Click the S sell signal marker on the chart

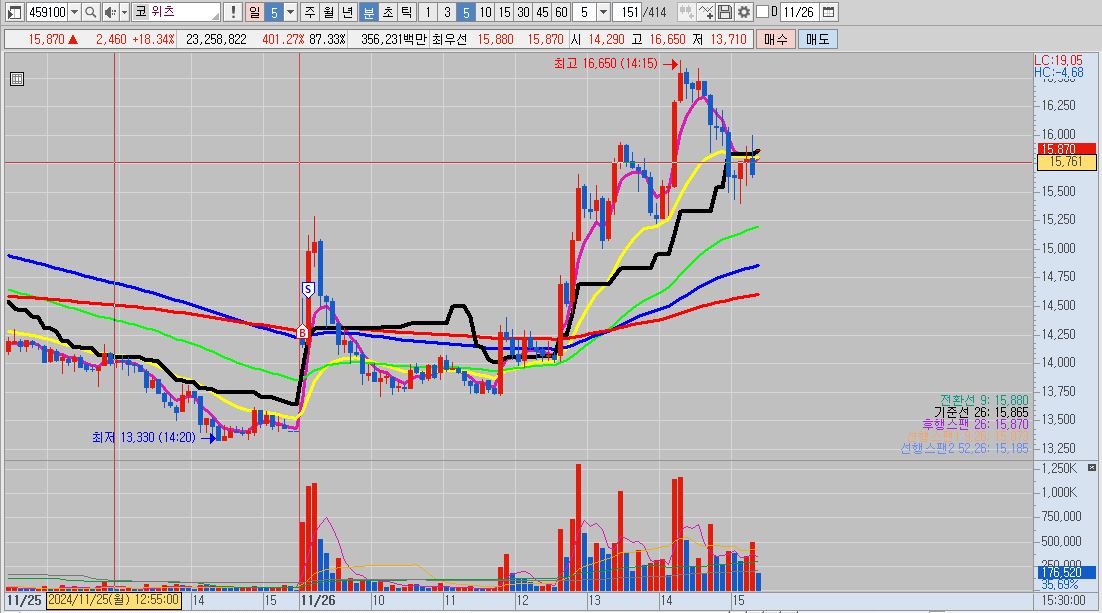point(308,289)
